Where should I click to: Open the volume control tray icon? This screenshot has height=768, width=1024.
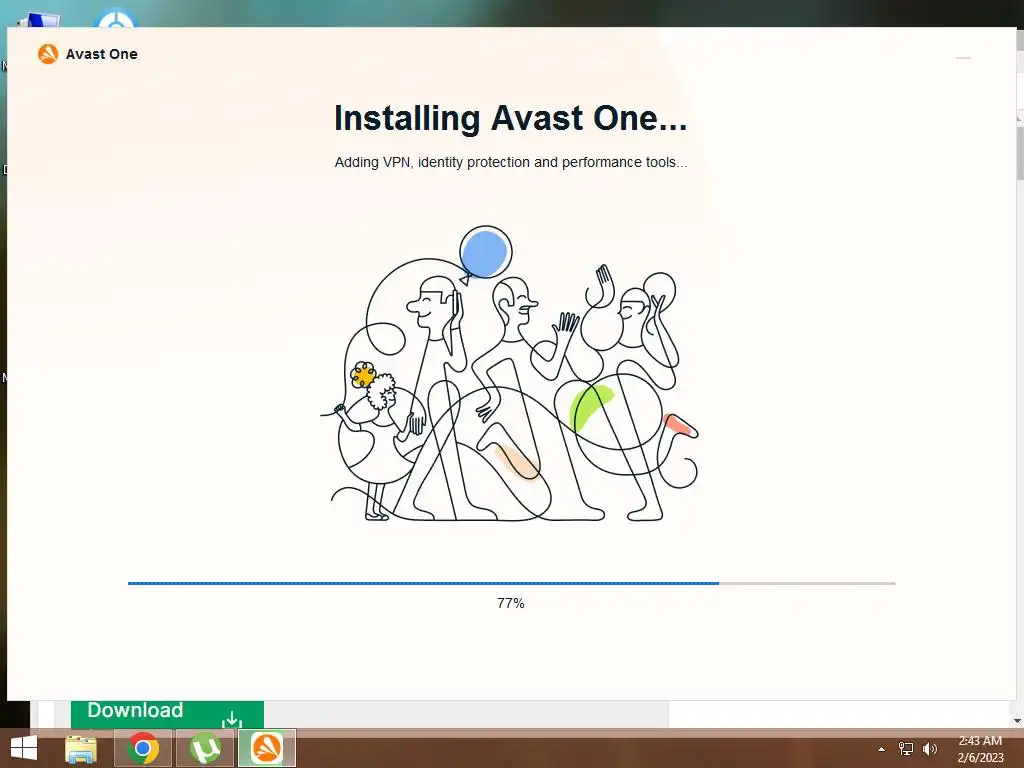click(929, 749)
